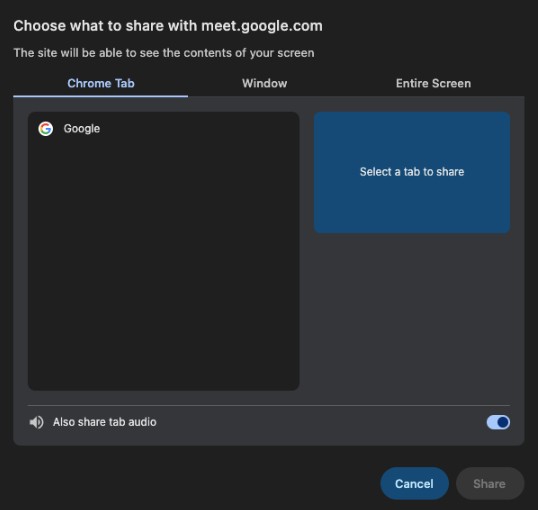Select the Google tab entry to share
Image resolution: width=538 pixels, height=510 pixels.
pos(164,129)
